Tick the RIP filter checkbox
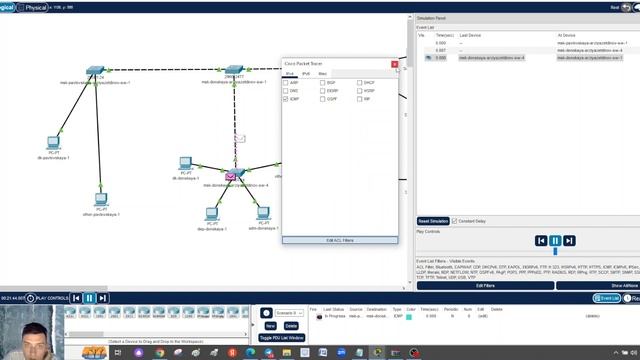Screen dimensions: 640x360 [360, 99]
